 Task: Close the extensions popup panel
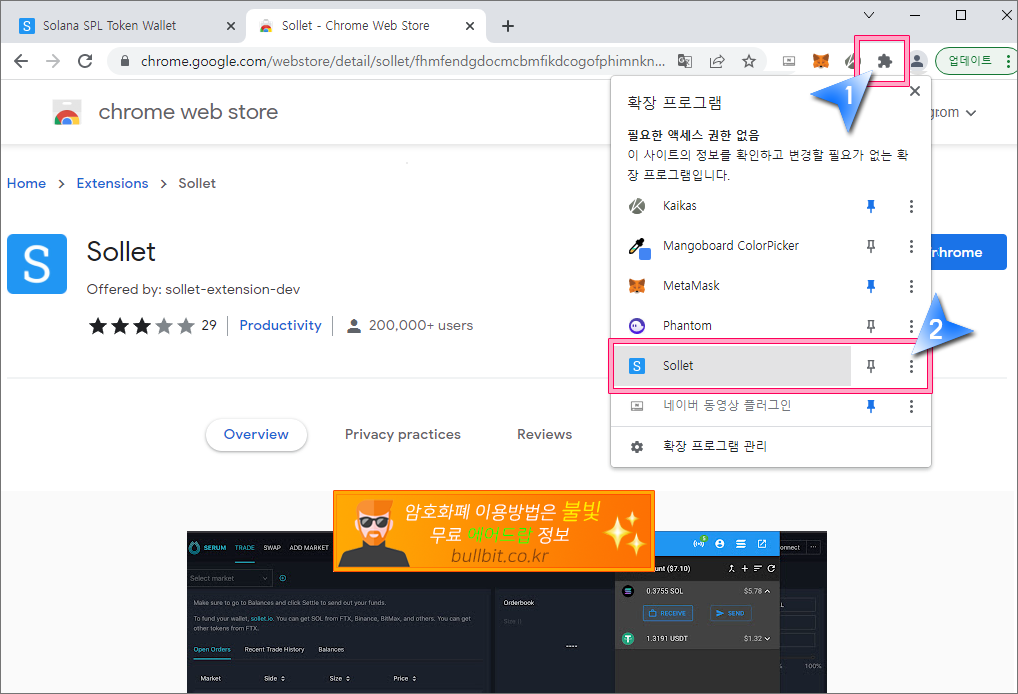915,91
